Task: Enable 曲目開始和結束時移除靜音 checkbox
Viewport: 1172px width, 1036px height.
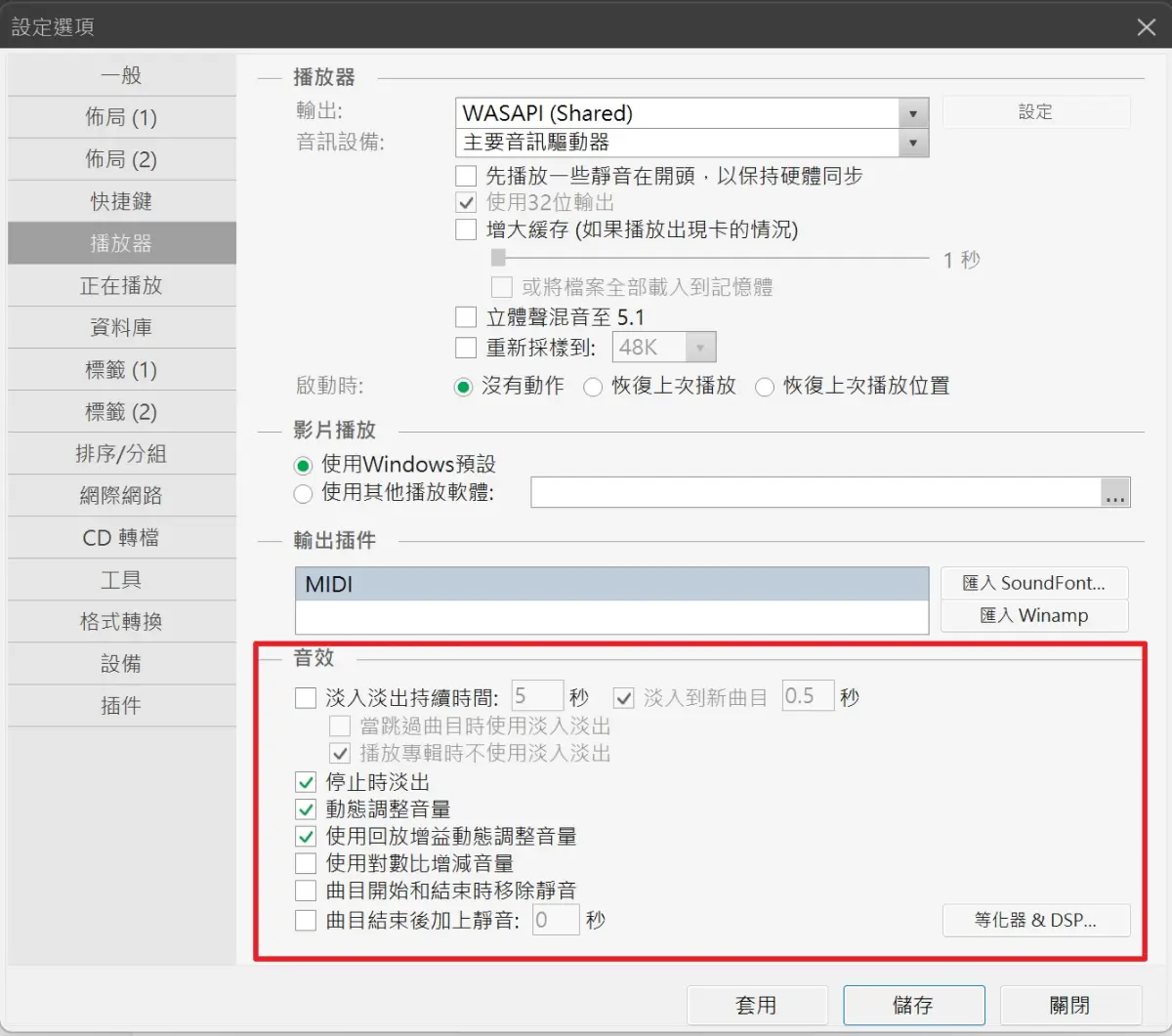Action: point(306,891)
